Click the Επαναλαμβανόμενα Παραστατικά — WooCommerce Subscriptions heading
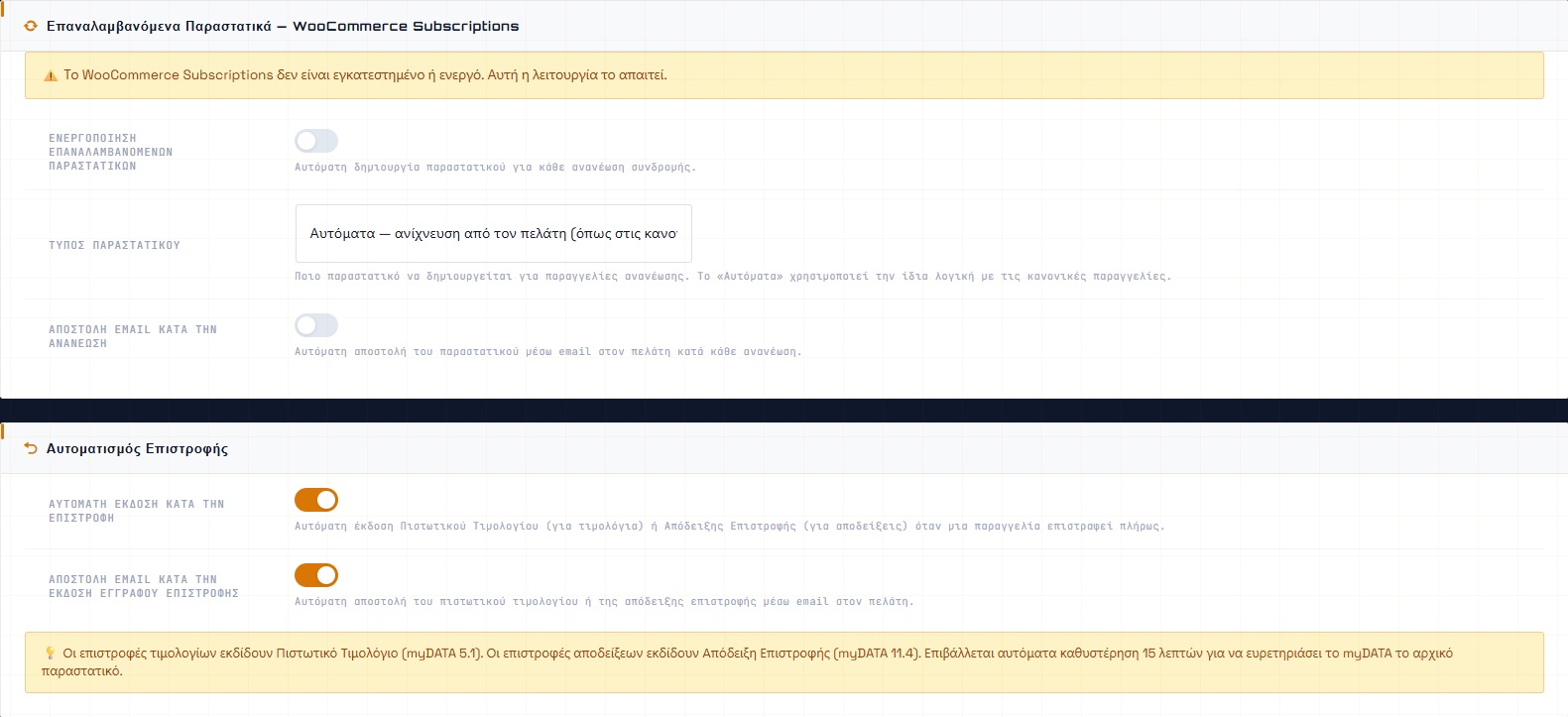The image size is (1568, 717). pos(283,26)
